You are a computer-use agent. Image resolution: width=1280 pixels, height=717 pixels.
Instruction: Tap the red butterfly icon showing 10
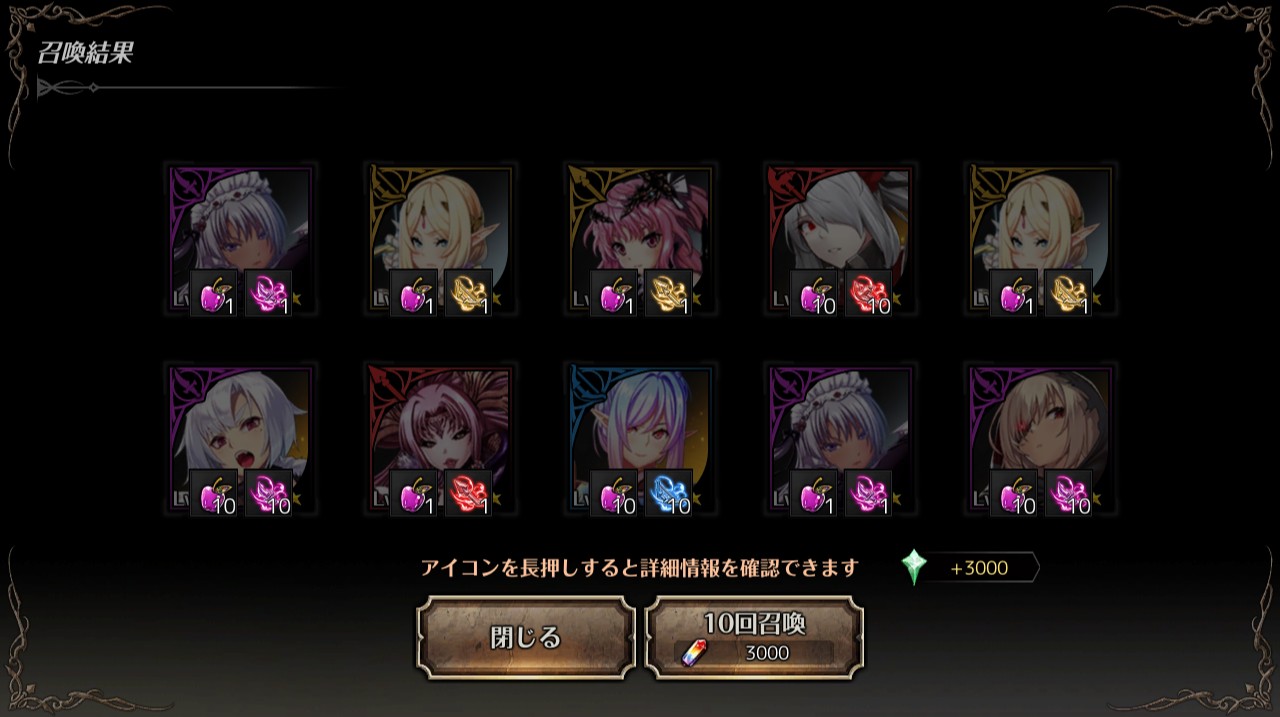(x=868, y=293)
